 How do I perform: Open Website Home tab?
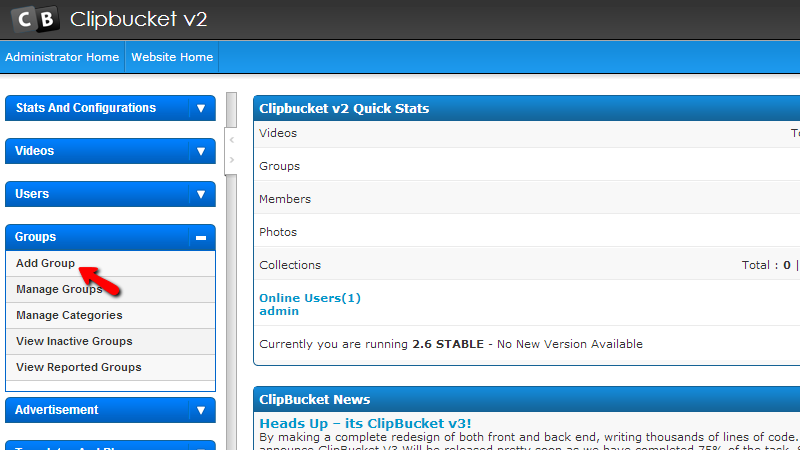pyautogui.click(x=172, y=57)
